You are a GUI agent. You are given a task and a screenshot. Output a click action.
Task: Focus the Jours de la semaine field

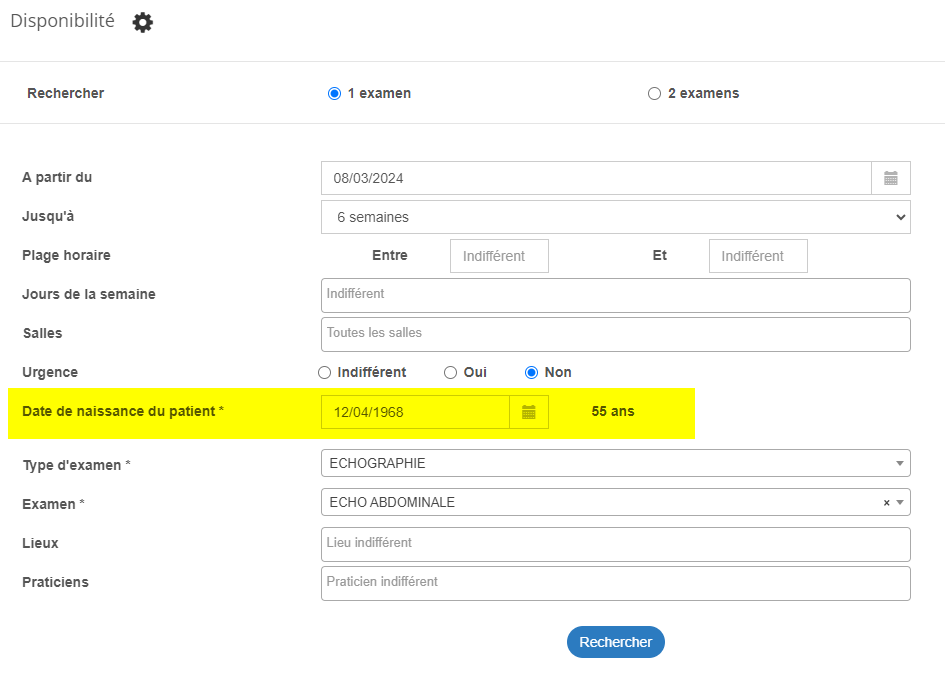[x=615, y=295]
